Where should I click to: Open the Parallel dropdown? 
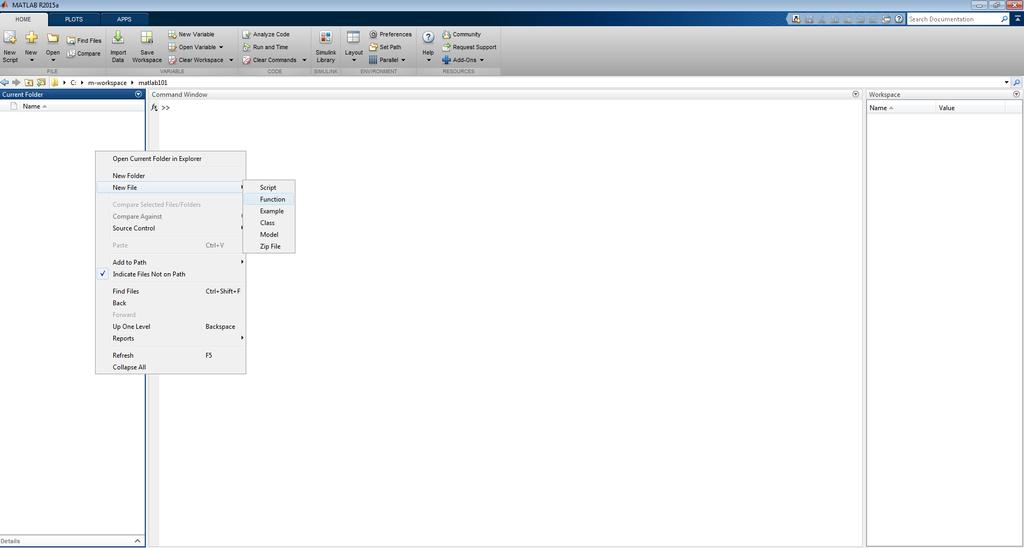pos(388,60)
